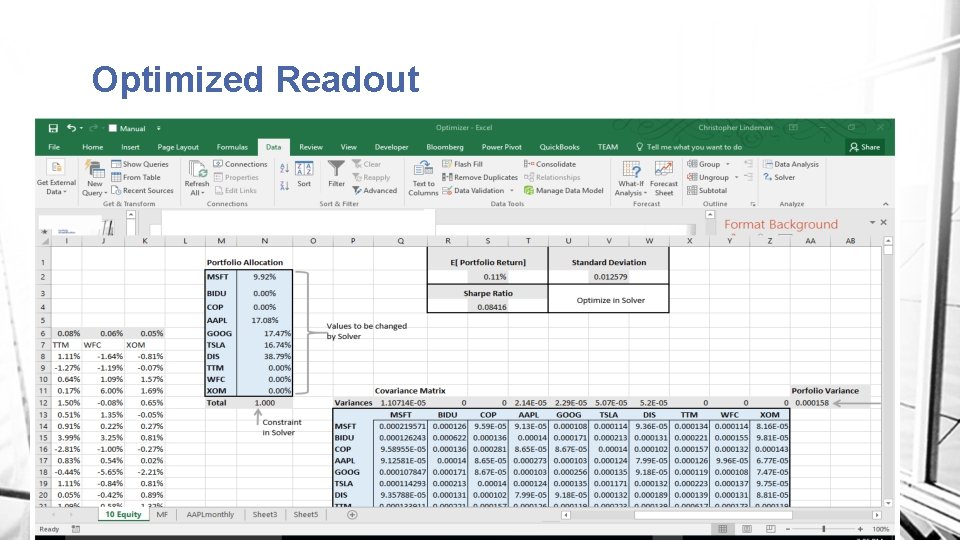
Task: Close the Format Background pane
Action: (883, 222)
